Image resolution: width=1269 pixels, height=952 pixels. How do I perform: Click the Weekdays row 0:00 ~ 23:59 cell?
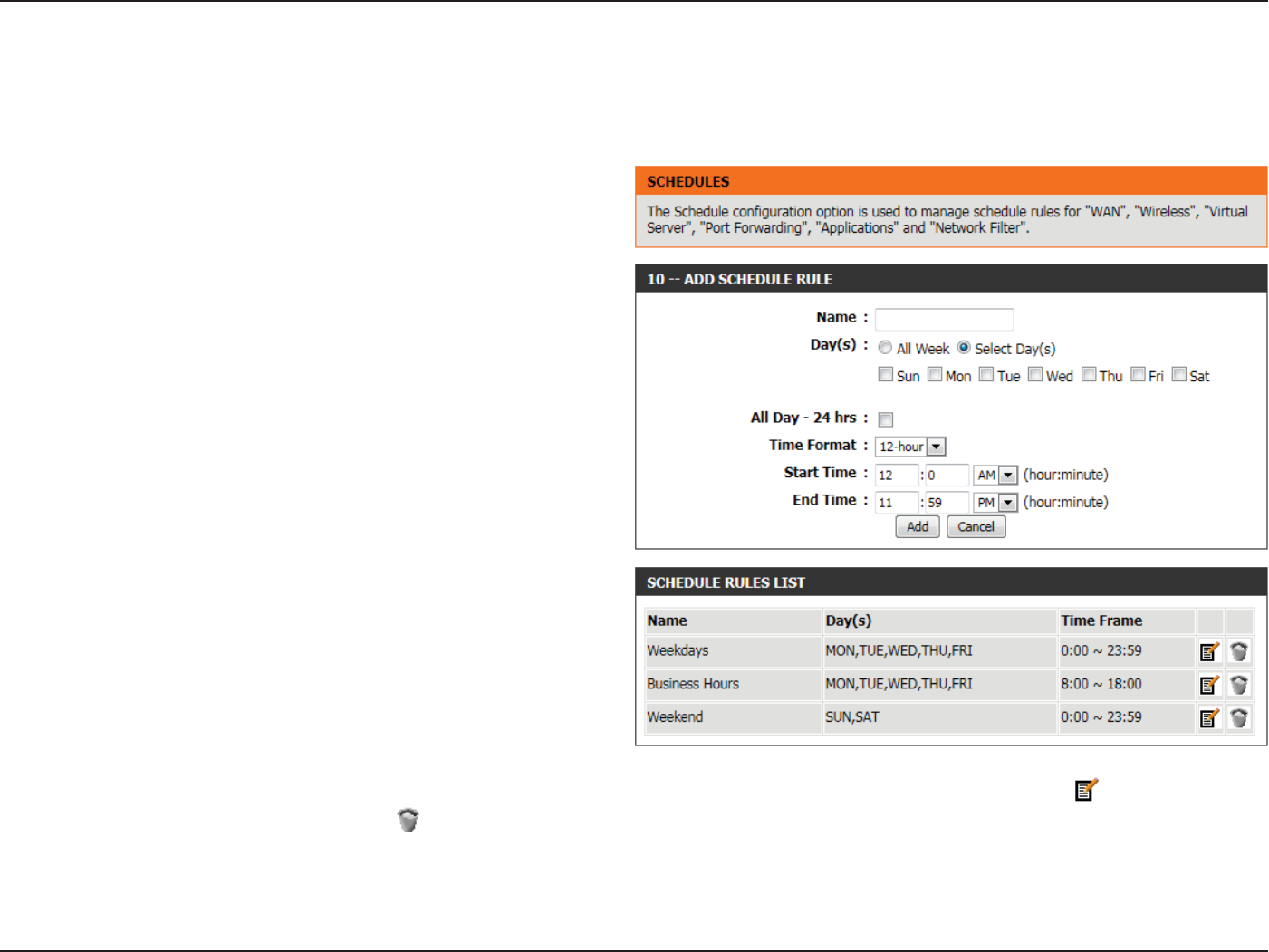1127,651
